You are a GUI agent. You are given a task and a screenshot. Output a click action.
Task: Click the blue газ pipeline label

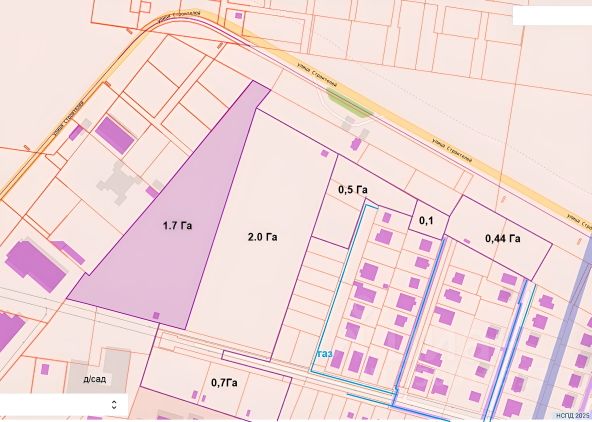[325, 354]
